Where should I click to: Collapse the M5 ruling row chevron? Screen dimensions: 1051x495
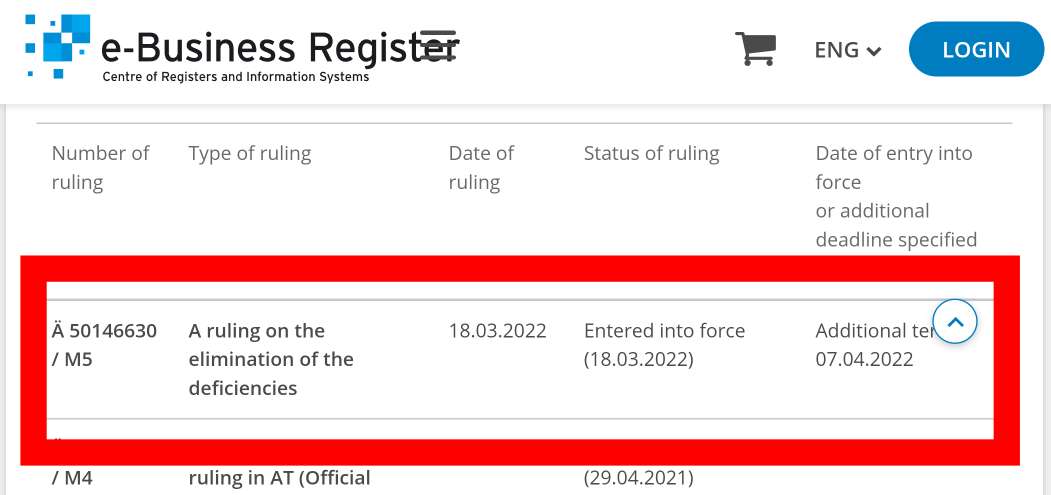tap(955, 322)
